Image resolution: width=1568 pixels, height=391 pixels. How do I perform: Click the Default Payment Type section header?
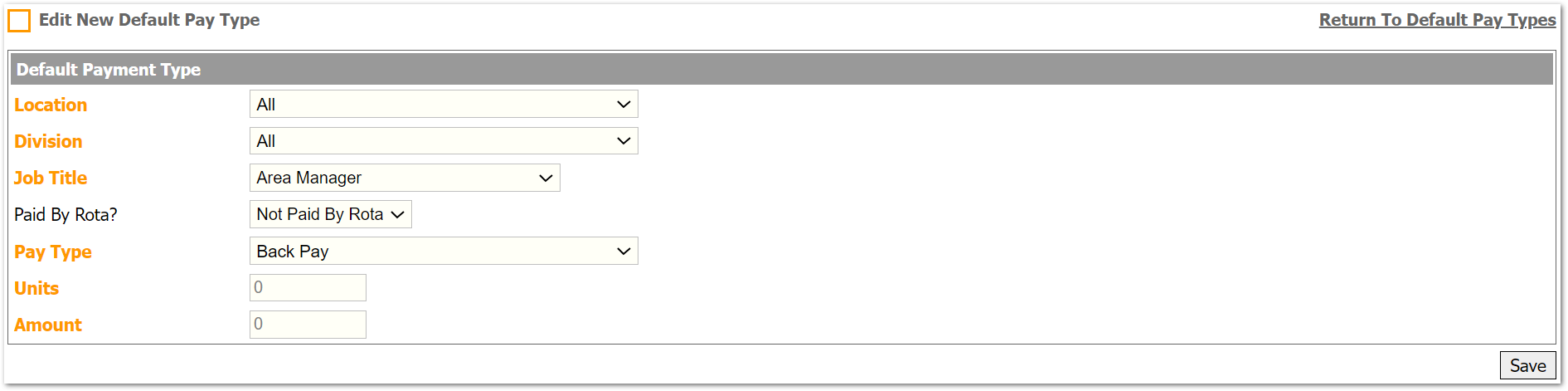tap(109, 70)
